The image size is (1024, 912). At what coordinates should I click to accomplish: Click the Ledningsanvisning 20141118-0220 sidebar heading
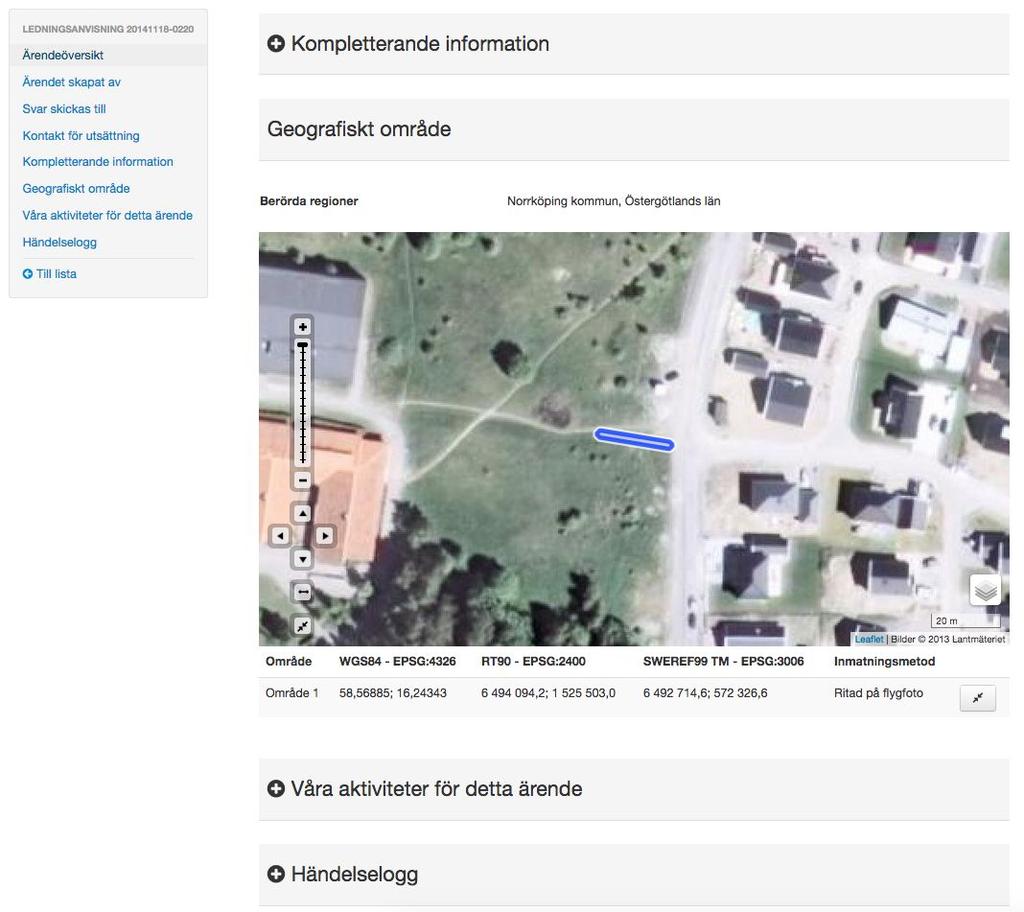[108, 29]
